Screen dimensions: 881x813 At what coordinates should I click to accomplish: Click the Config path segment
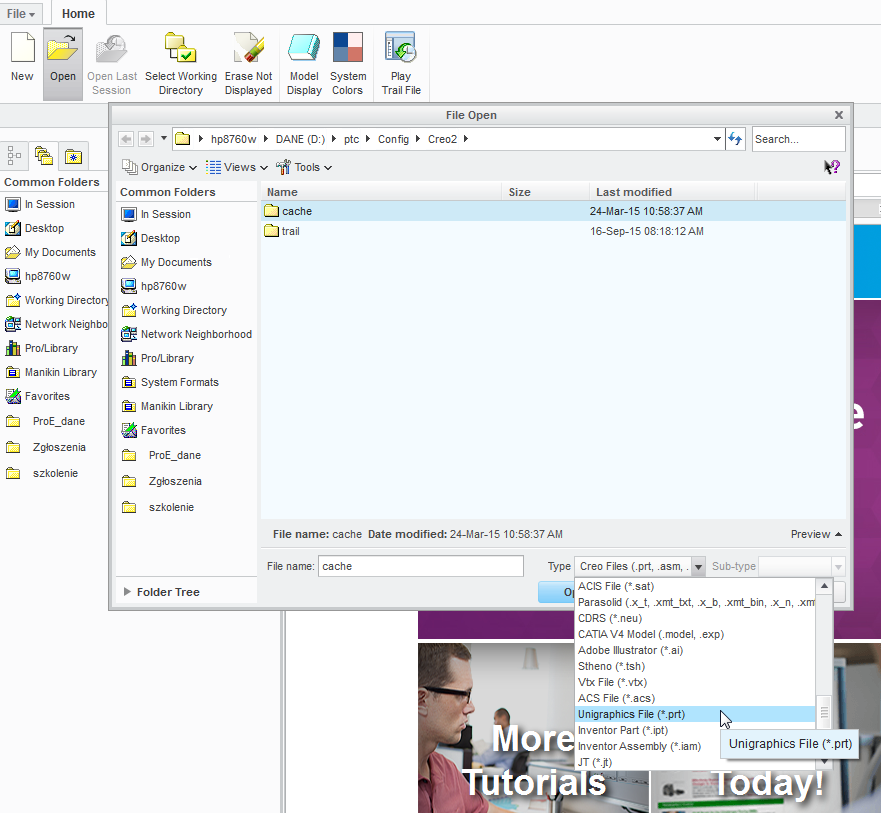click(x=393, y=139)
